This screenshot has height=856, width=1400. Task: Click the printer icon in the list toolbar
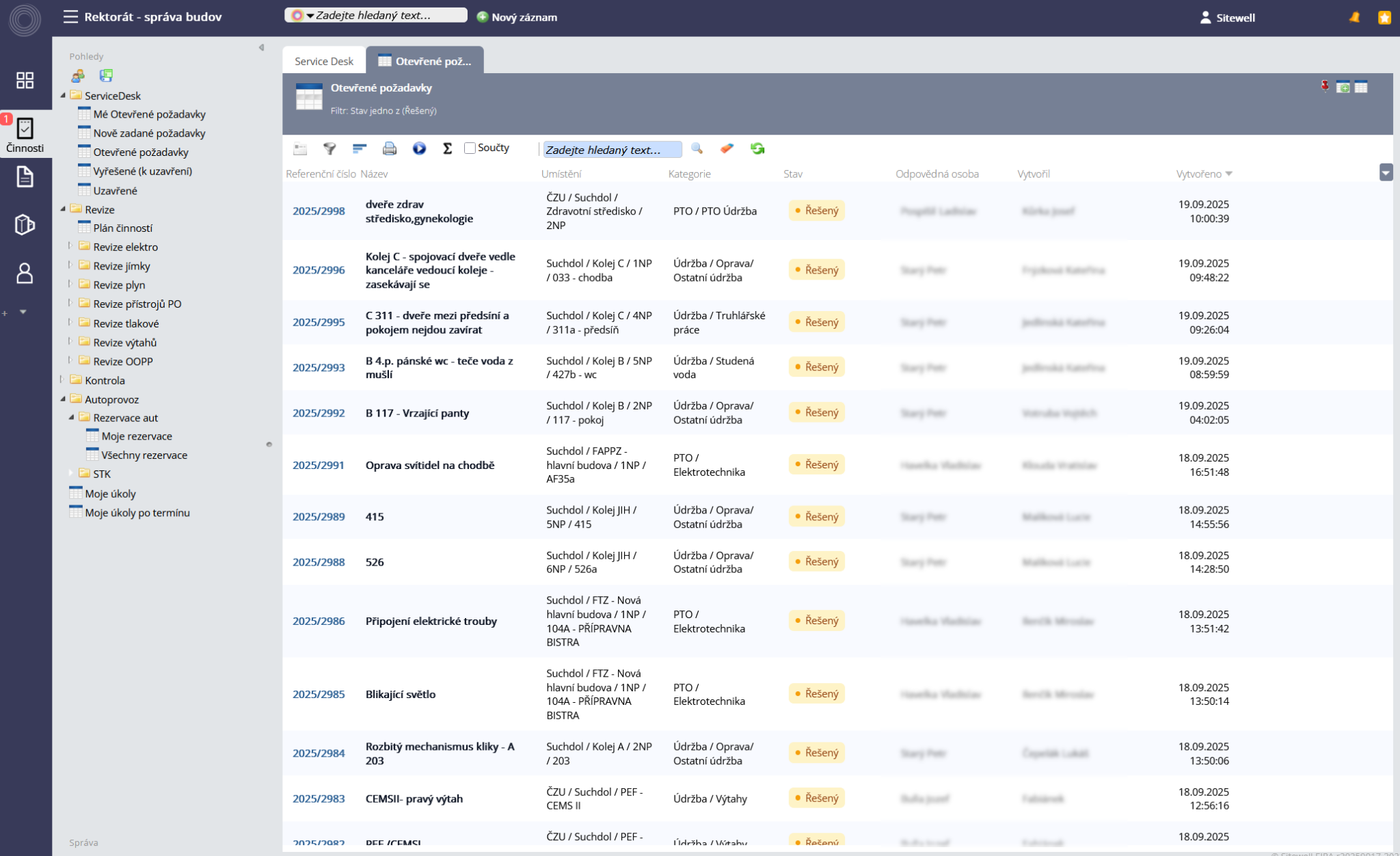389,148
